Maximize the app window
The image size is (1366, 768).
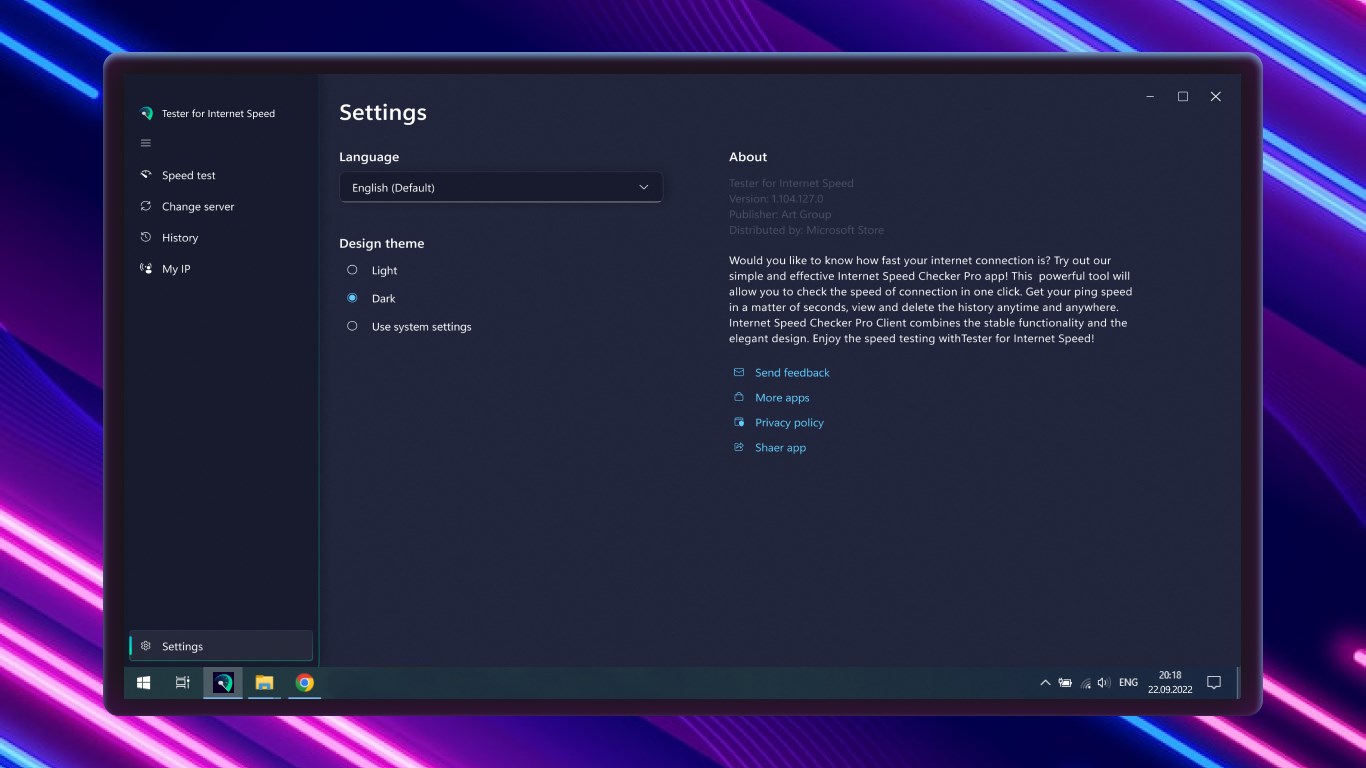(1183, 96)
